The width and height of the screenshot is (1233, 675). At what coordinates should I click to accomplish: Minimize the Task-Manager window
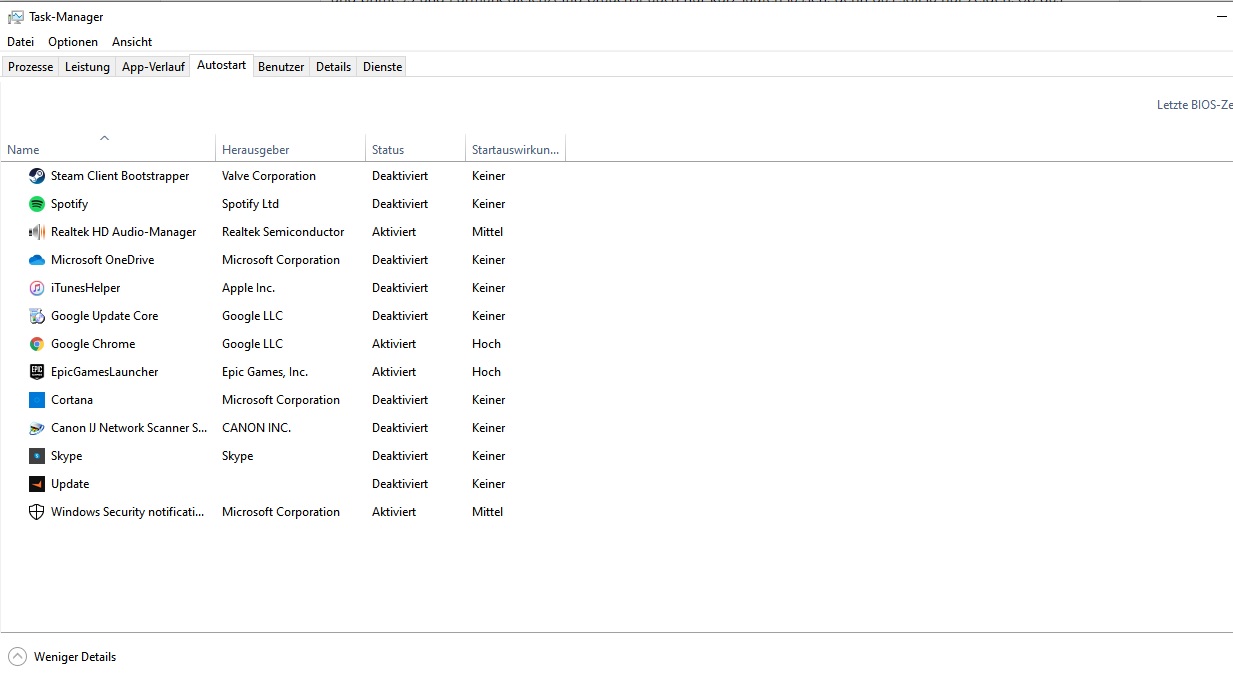(x=1224, y=17)
